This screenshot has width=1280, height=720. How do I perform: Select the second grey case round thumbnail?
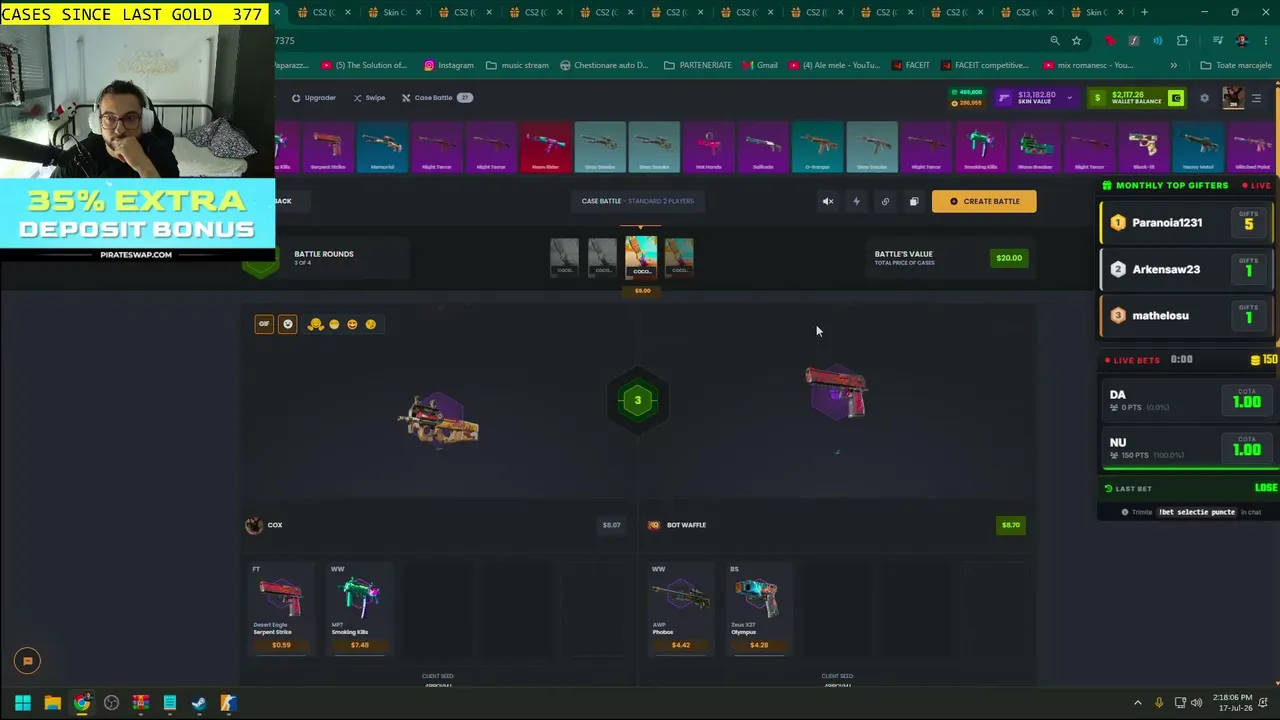(x=602, y=257)
